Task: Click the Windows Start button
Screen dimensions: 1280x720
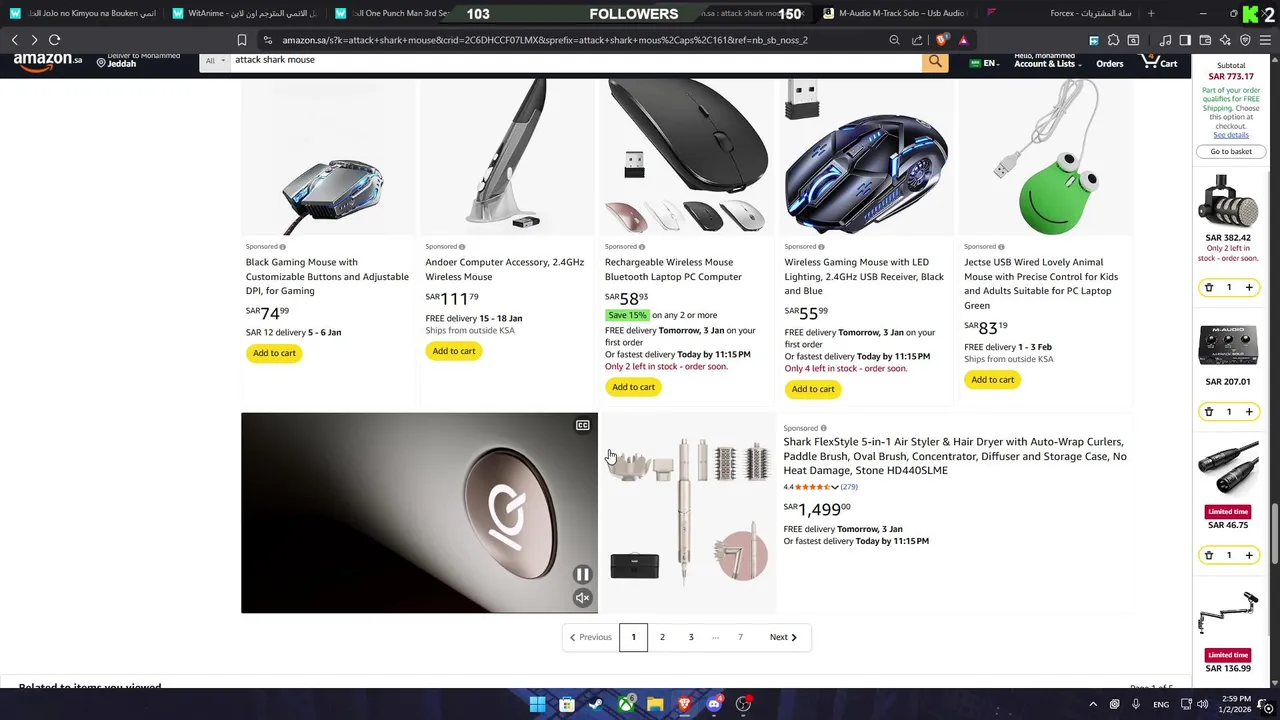Action: click(537, 704)
